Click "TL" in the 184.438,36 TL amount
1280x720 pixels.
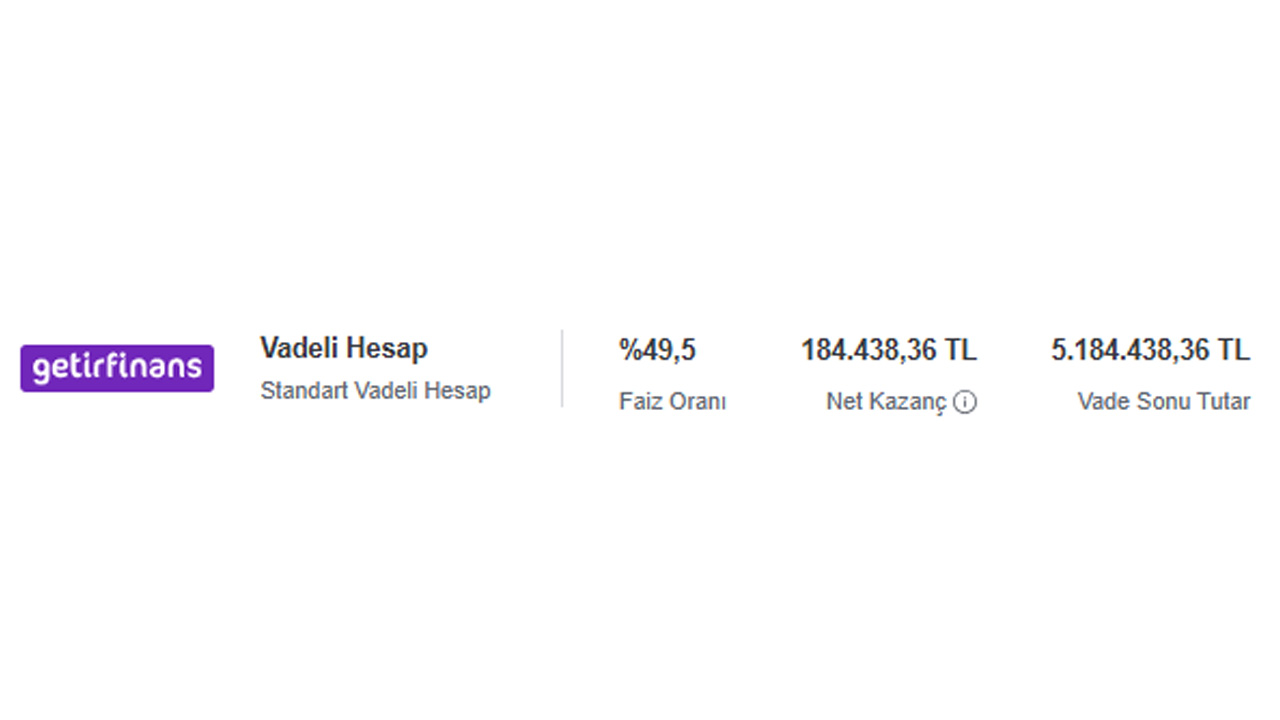pyautogui.click(x=961, y=350)
